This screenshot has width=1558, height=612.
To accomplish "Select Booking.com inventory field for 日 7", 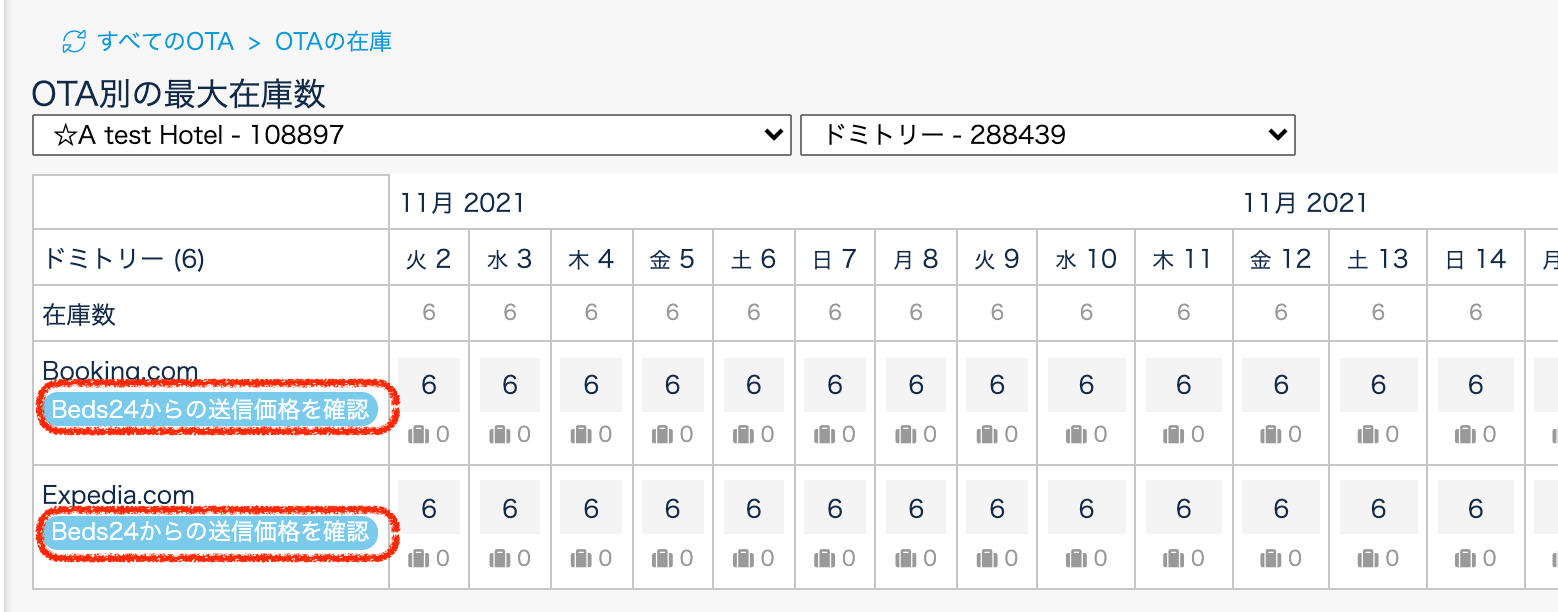I will 835,385.
